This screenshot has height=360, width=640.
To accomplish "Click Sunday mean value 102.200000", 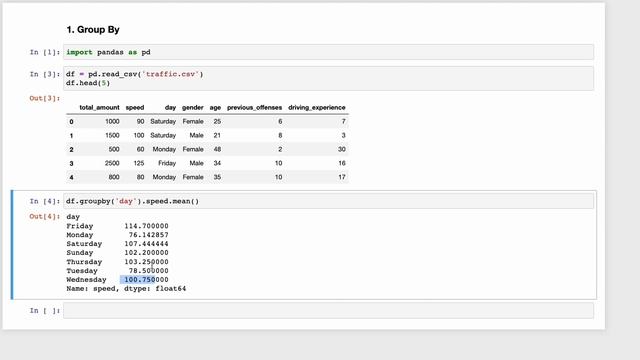I will coord(147,253).
